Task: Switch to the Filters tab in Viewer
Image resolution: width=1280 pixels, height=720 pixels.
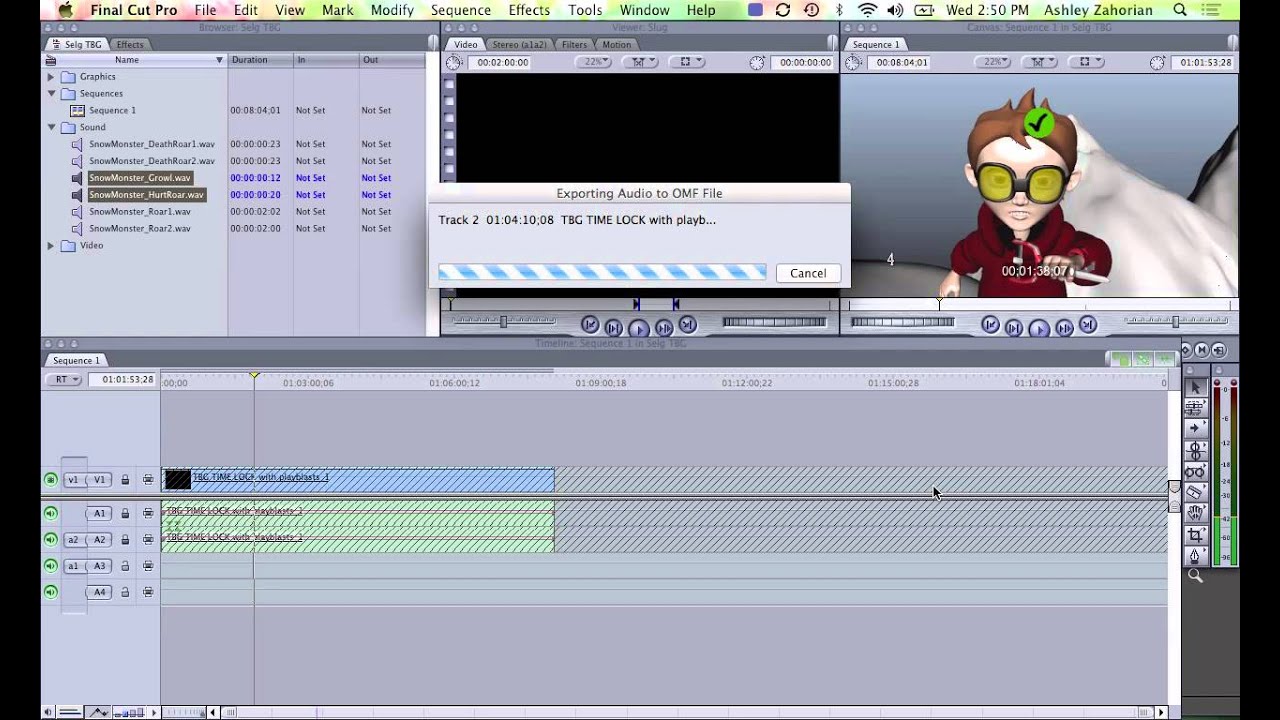Action: point(574,44)
